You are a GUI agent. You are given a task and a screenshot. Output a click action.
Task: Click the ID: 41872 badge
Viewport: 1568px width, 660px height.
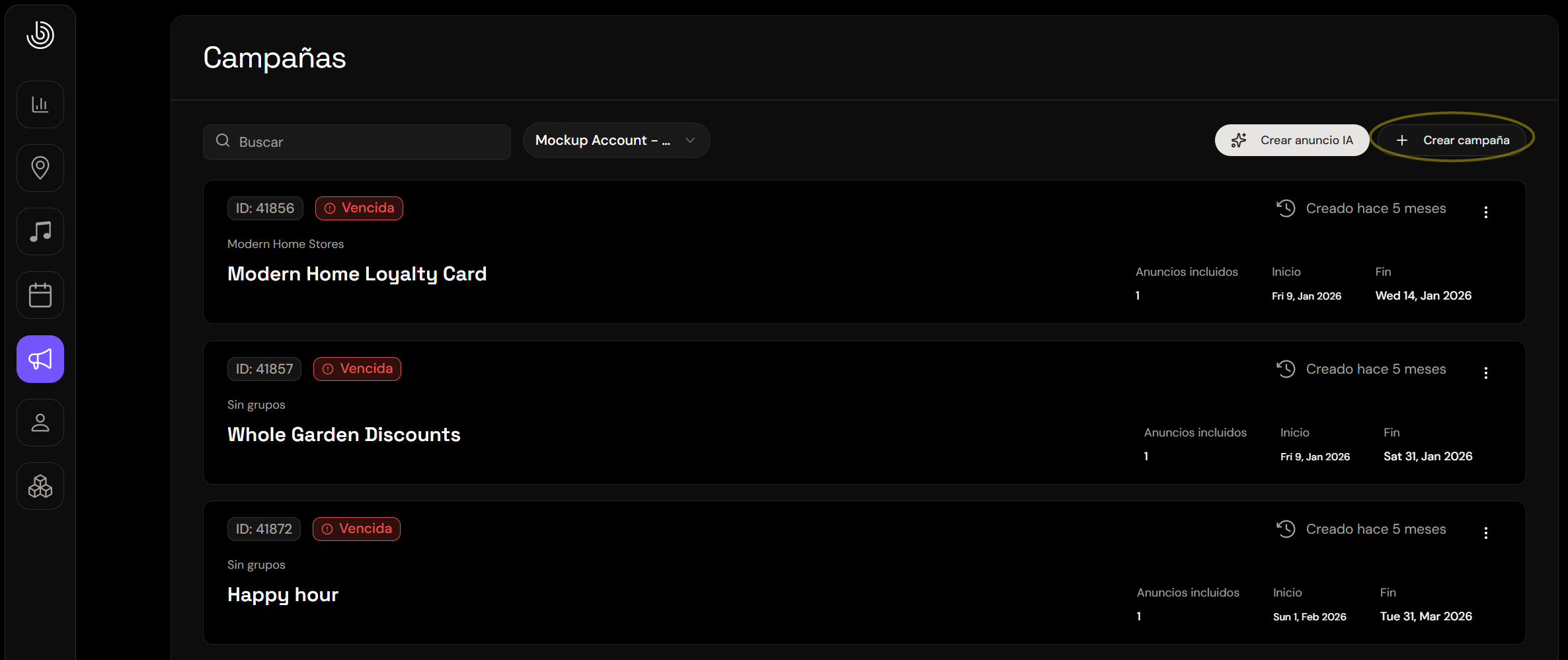click(x=264, y=529)
